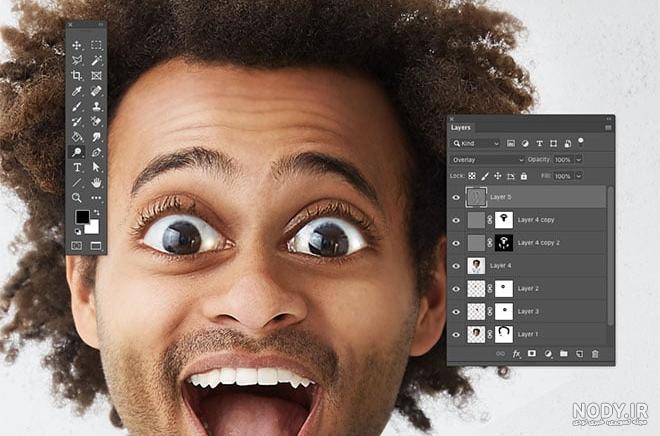Reset to default foreground and background colors

pos(78,231)
